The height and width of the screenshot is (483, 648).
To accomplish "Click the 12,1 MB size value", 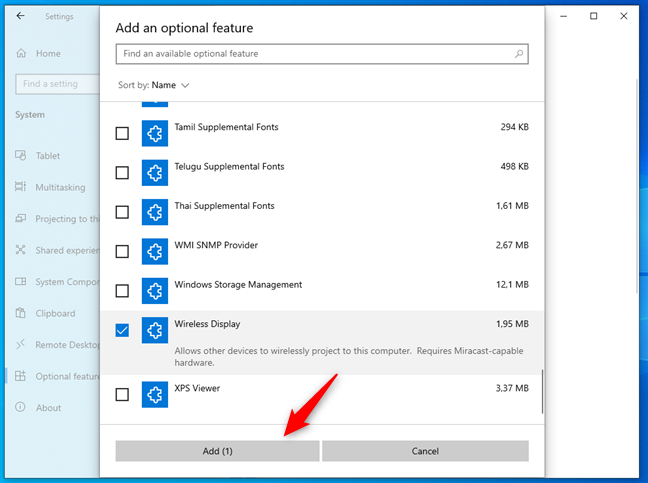I will tap(512, 285).
